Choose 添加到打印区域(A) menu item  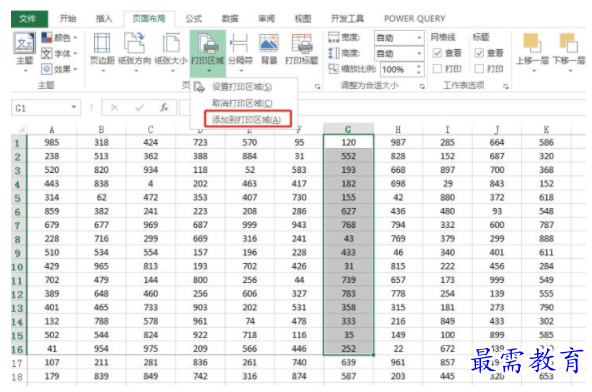click(x=247, y=119)
